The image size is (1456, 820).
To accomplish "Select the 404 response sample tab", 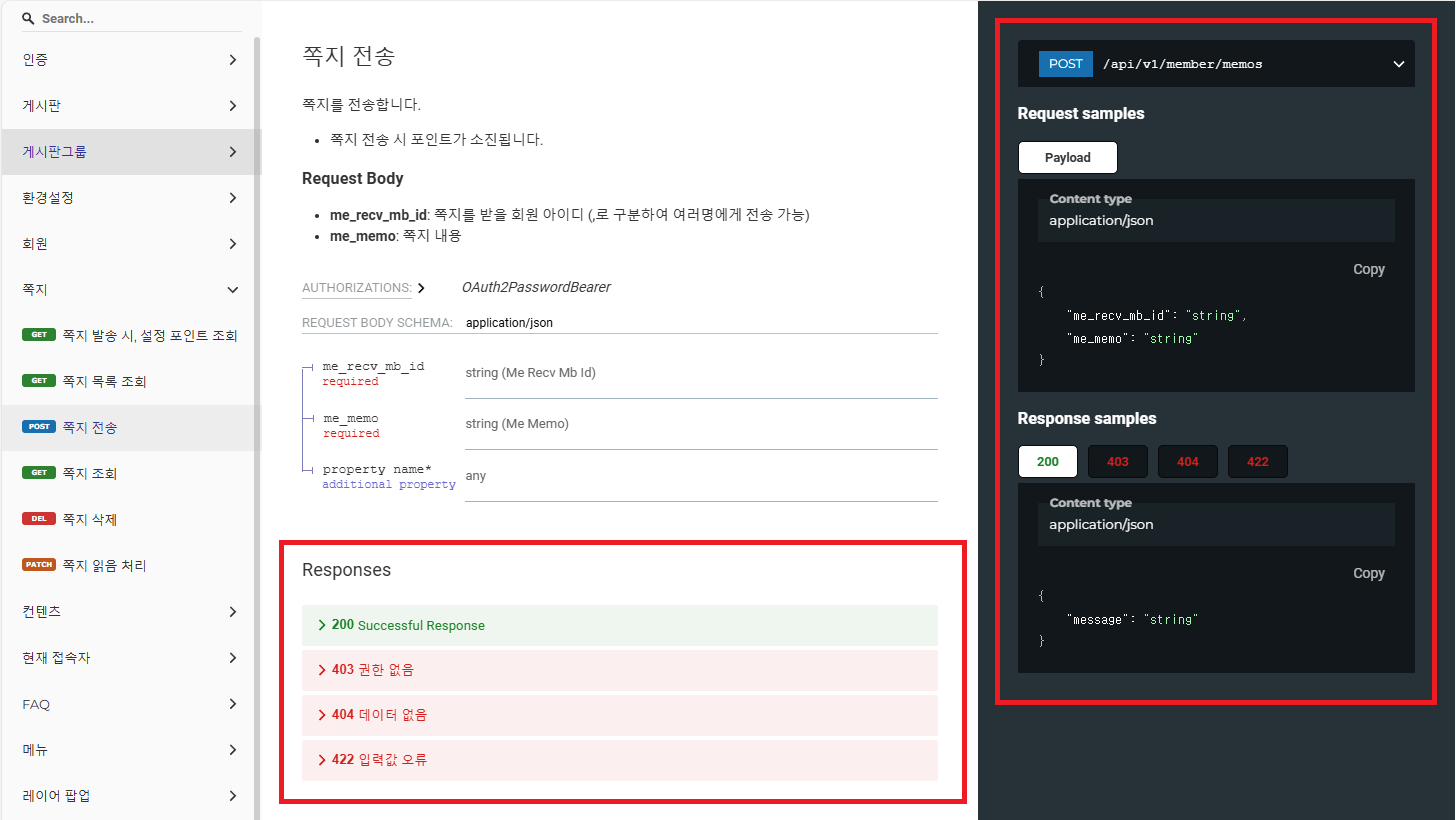I will [x=1187, y=462].
